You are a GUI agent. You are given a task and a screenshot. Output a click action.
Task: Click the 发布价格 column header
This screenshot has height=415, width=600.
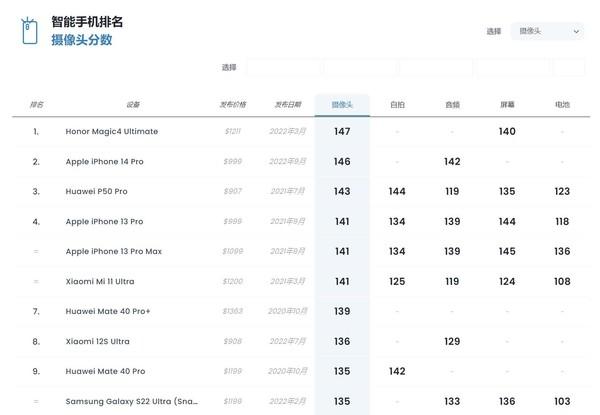[233, 104]
